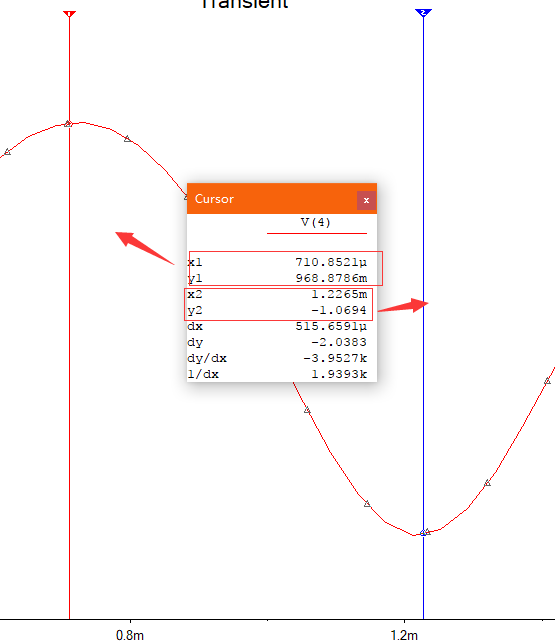Screen dimensions: 555x641
Task: Click the y2 value -1.0694
Action: [338, 310]
